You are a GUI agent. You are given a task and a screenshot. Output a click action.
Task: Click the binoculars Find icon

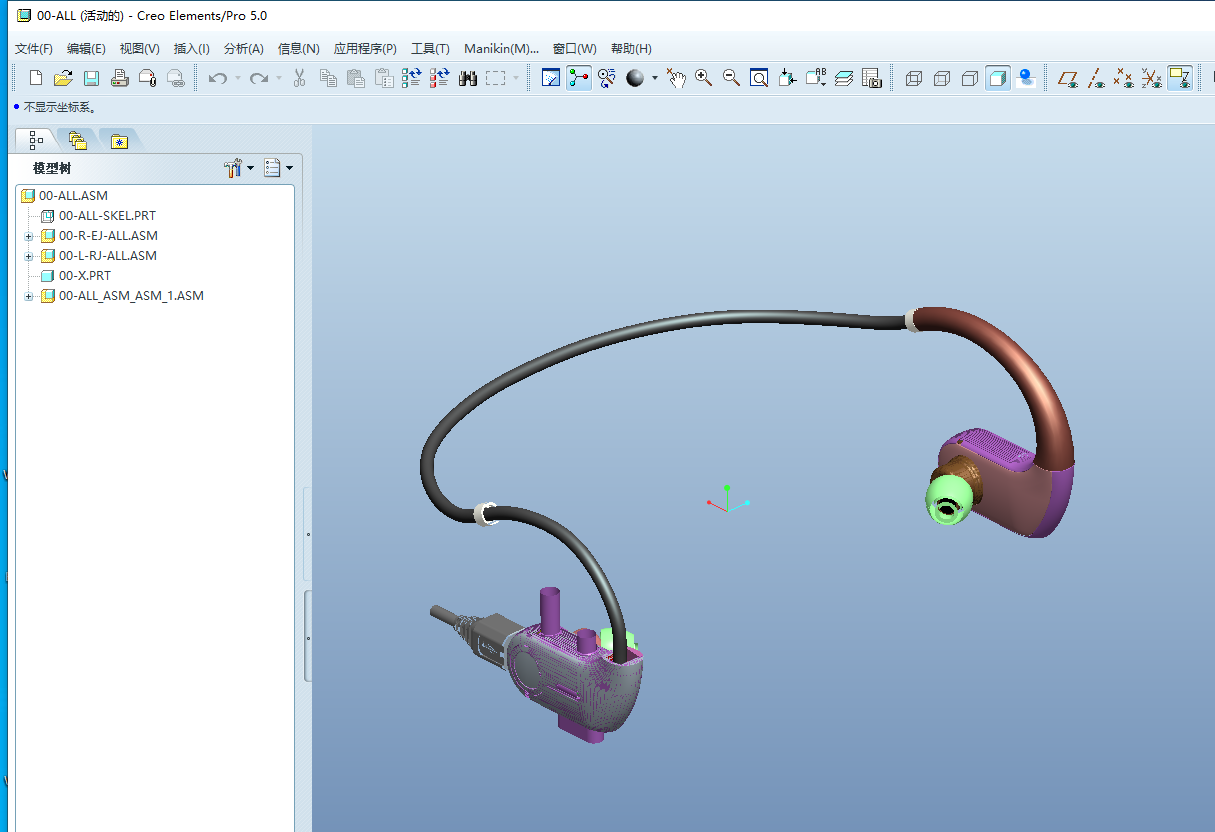468,78
